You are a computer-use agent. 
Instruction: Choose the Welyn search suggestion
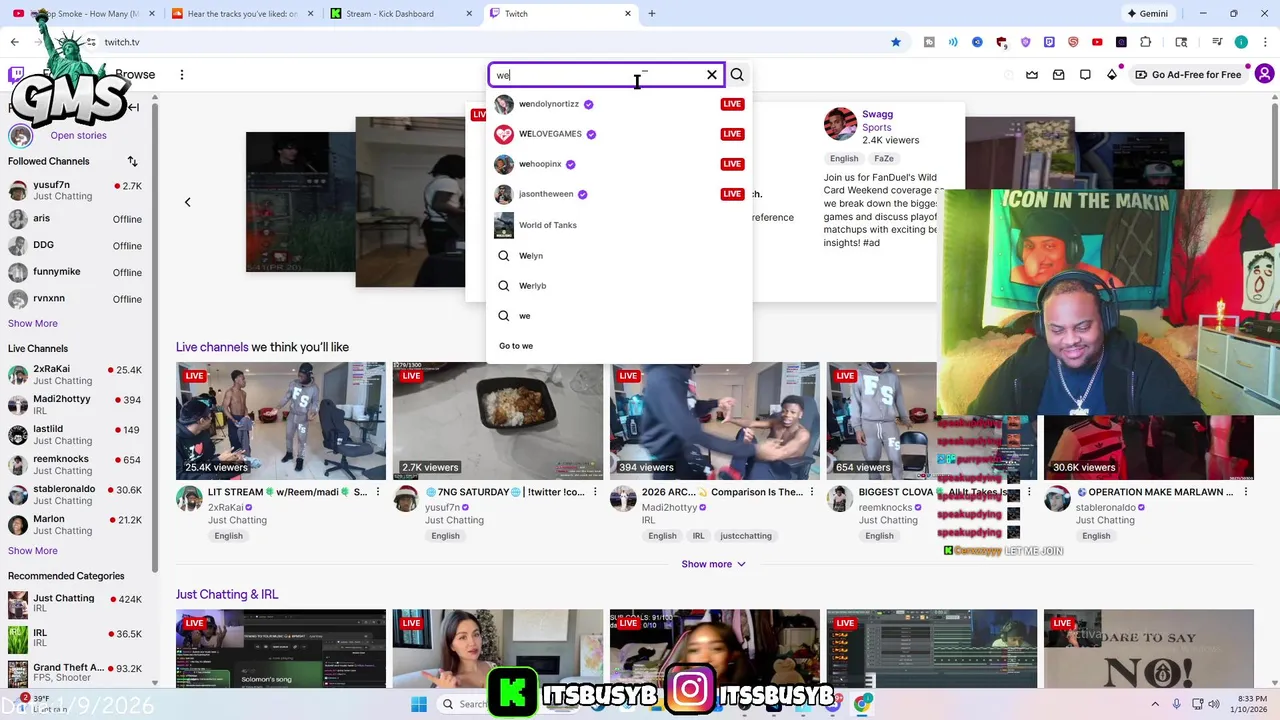pos(619,256)
